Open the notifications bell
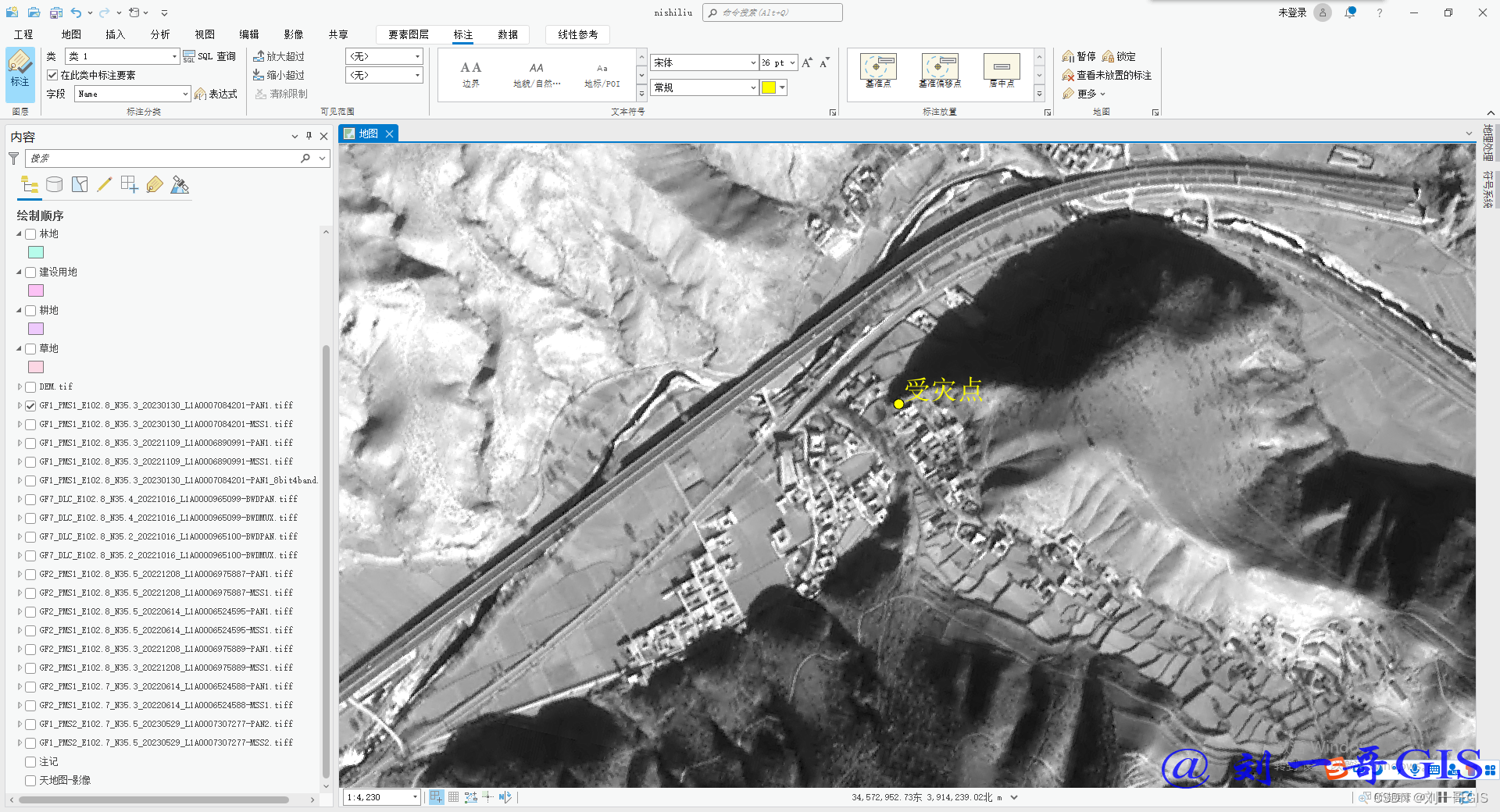The width and height of the screenshot is (1500, 812). 1350,12
